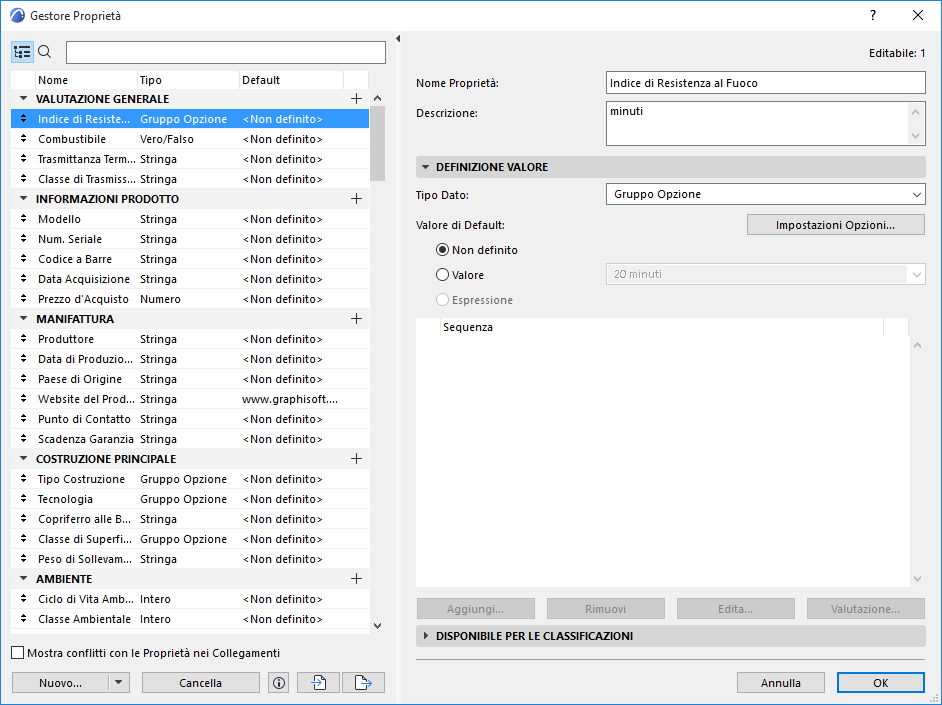Collapse the left panel with the arrow
The height and width of the screenshot is (705, 942).
[x=398, y=38]
